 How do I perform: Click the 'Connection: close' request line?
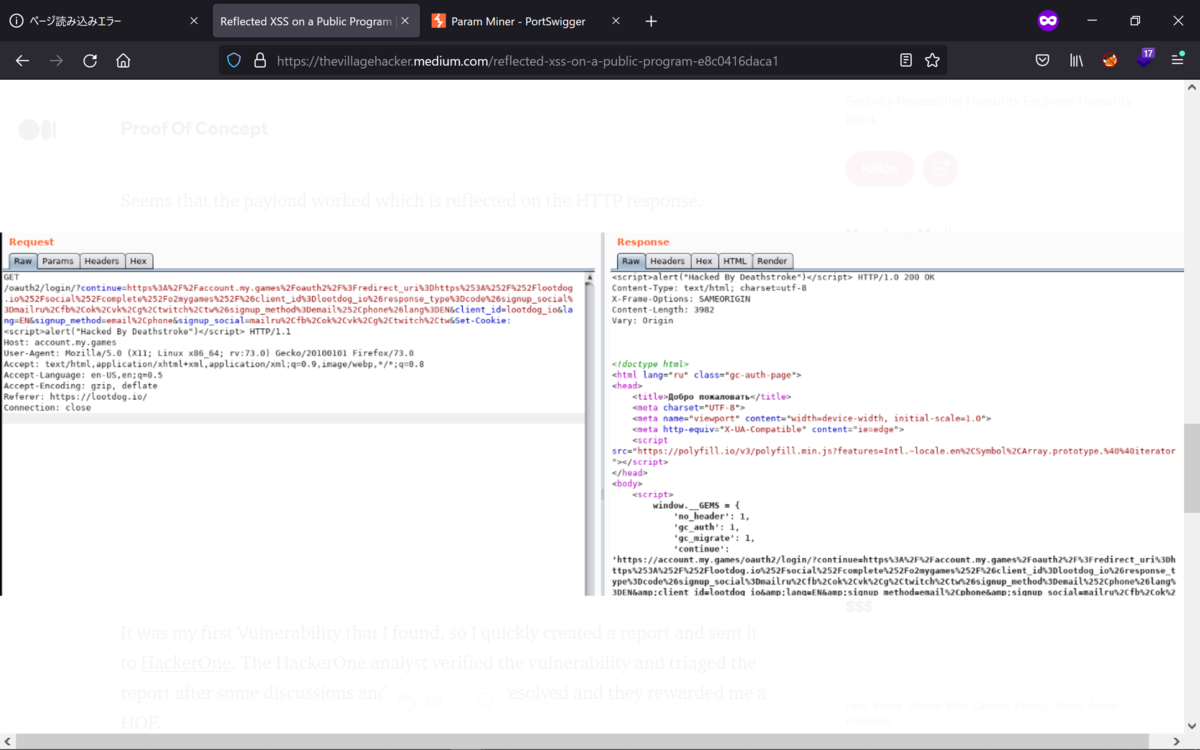47,408
